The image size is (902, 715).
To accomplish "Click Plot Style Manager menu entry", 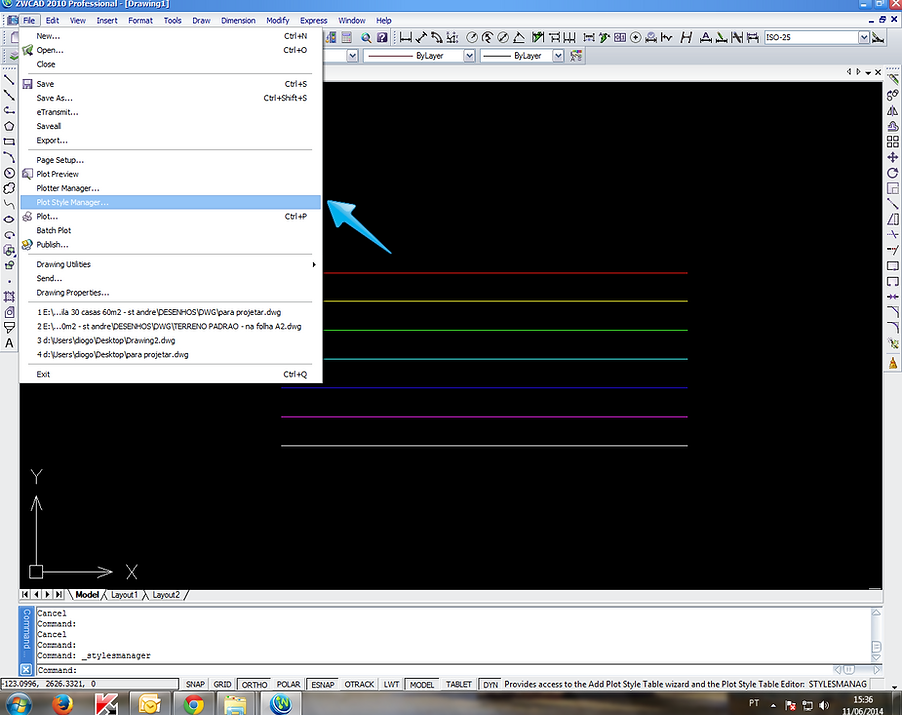I will pyautogui.click(x=170, y=202).
